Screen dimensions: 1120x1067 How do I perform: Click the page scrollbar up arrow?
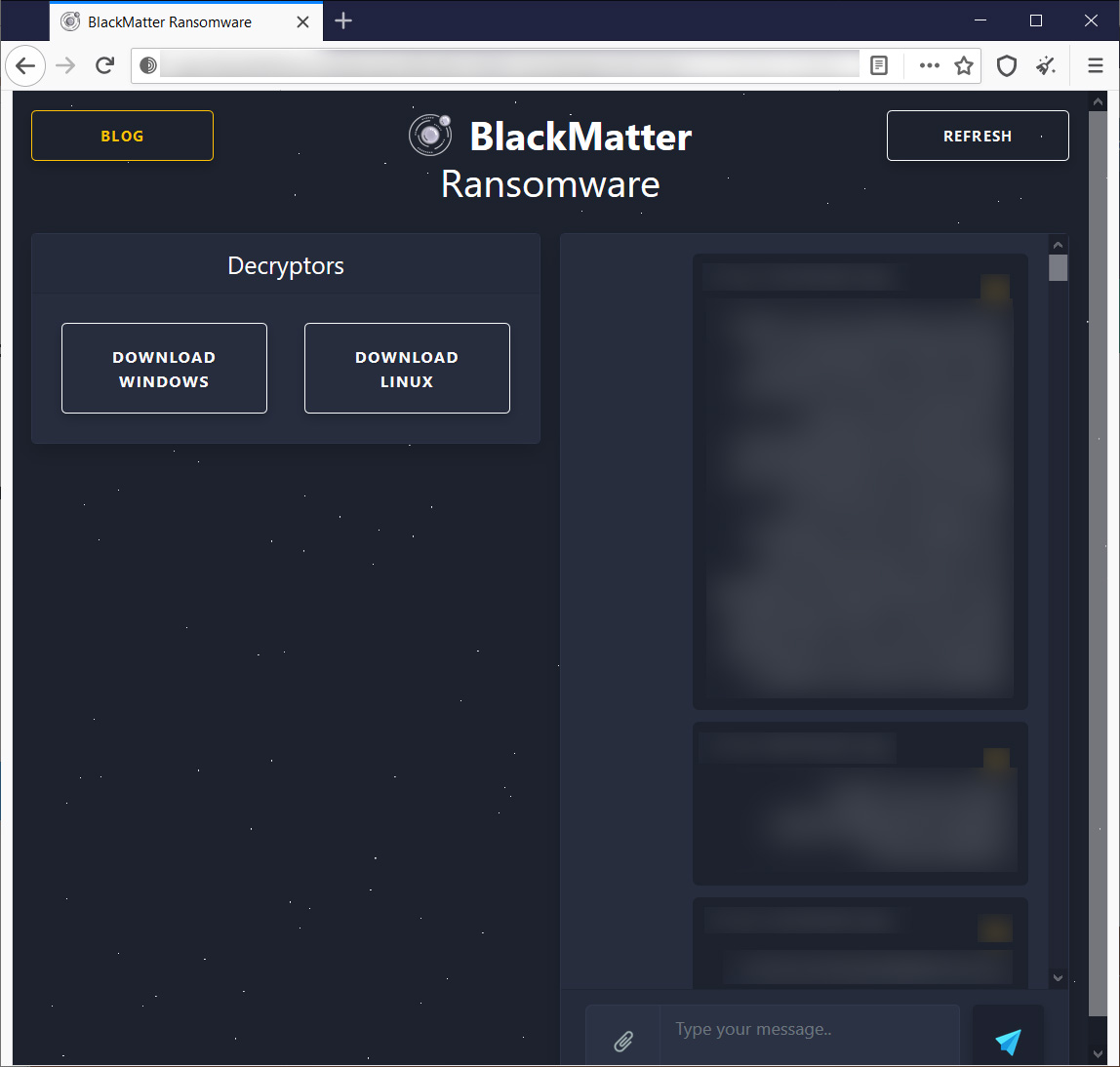pyautogui.click(x=1098, y=101)
